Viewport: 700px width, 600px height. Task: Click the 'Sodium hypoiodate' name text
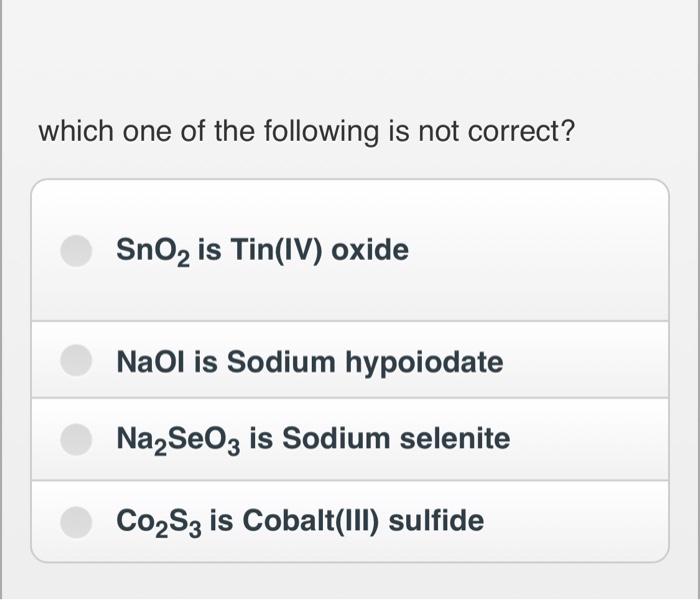click(365, 361)
